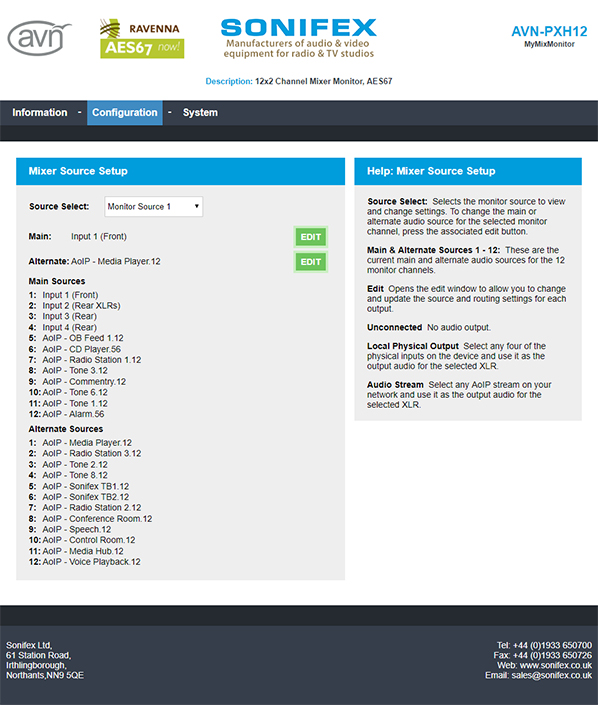The width and height of the screenshot is (598, 705).
Task: Click the Alternate Sources heading
Action: tap(66, 429)
